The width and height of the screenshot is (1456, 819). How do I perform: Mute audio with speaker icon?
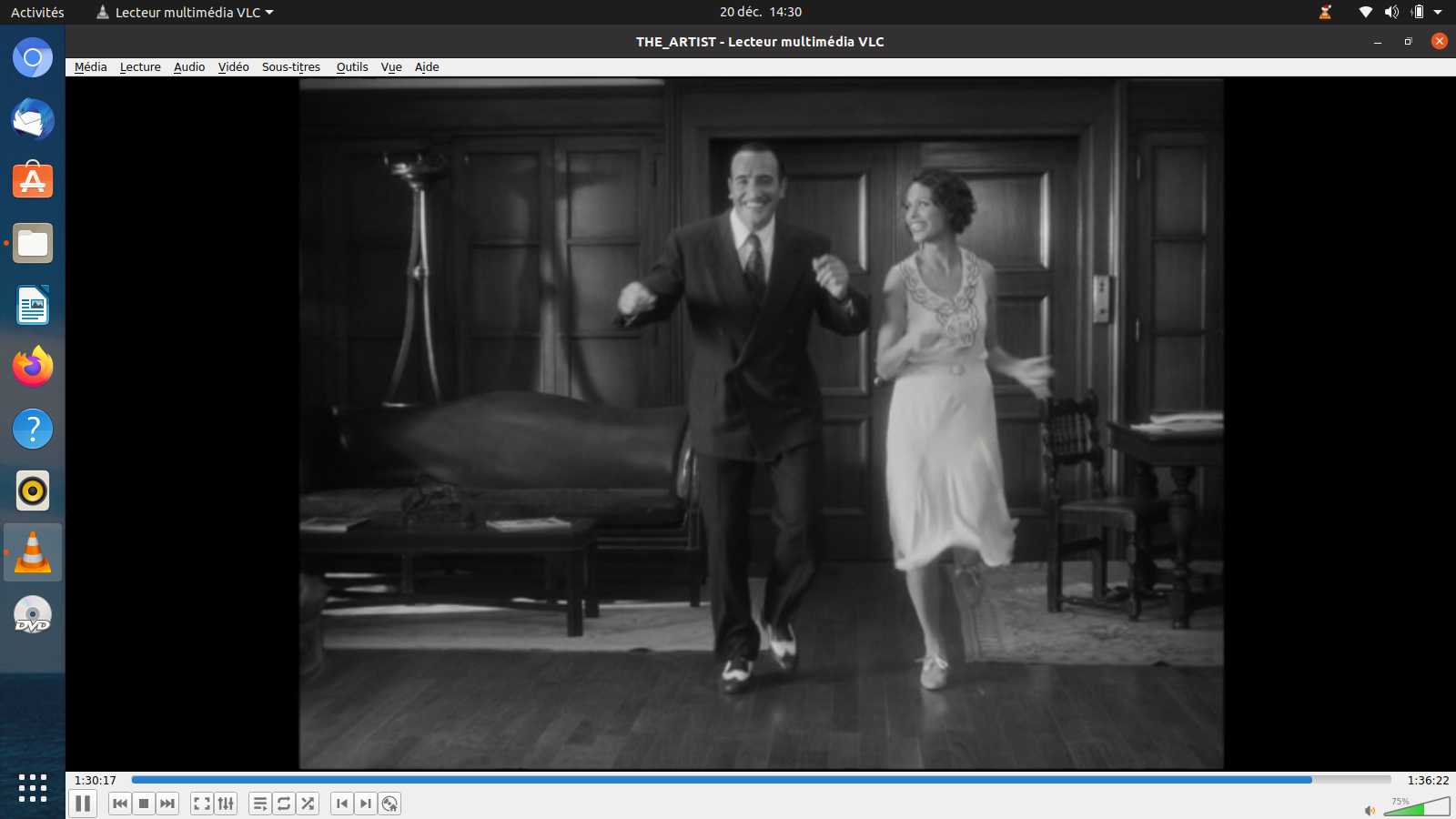1370,810
